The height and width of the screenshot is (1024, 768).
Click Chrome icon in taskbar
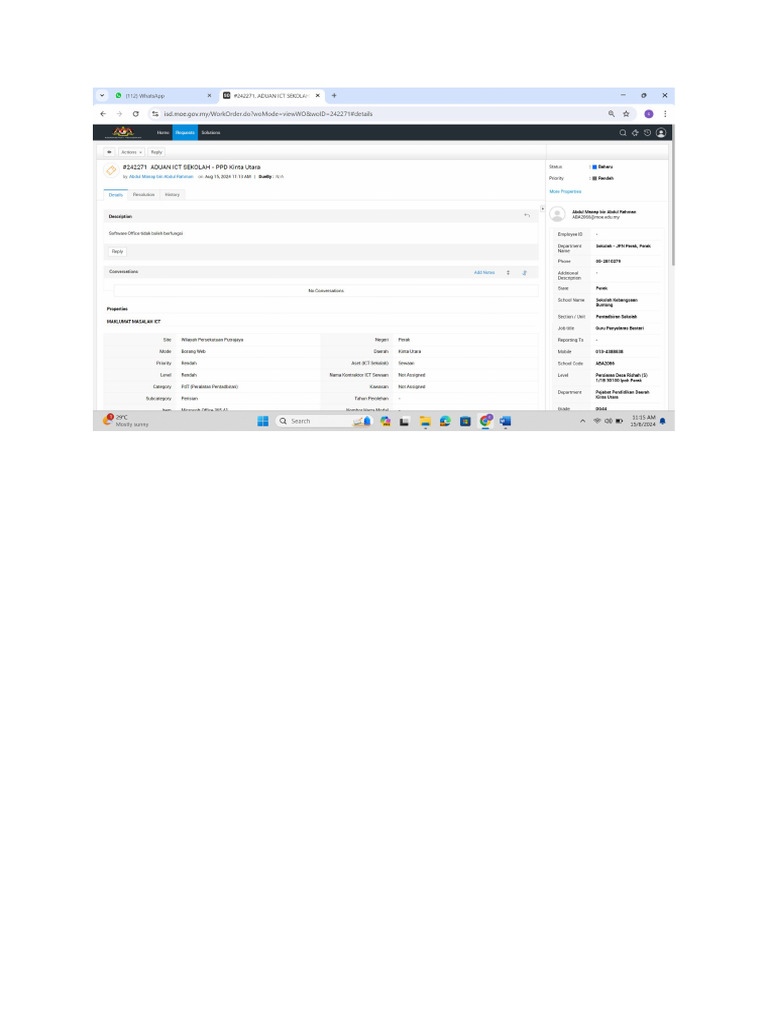click(485, 421)
